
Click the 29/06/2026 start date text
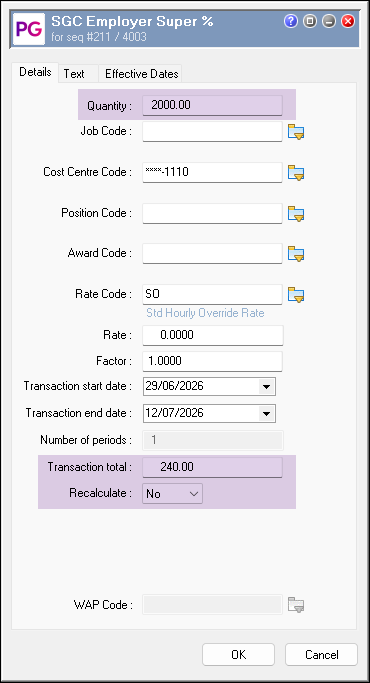click(174, 386)
